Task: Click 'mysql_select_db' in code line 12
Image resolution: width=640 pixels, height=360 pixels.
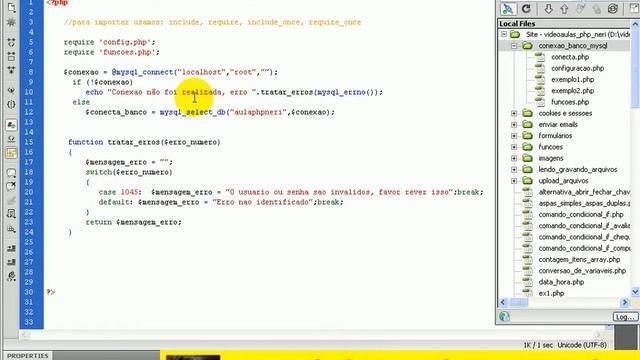Action: tap(192, 112)
